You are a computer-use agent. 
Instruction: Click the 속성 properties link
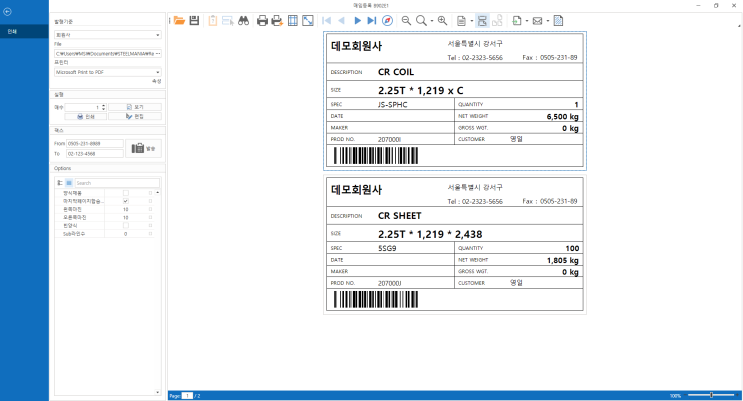(156, 81)
